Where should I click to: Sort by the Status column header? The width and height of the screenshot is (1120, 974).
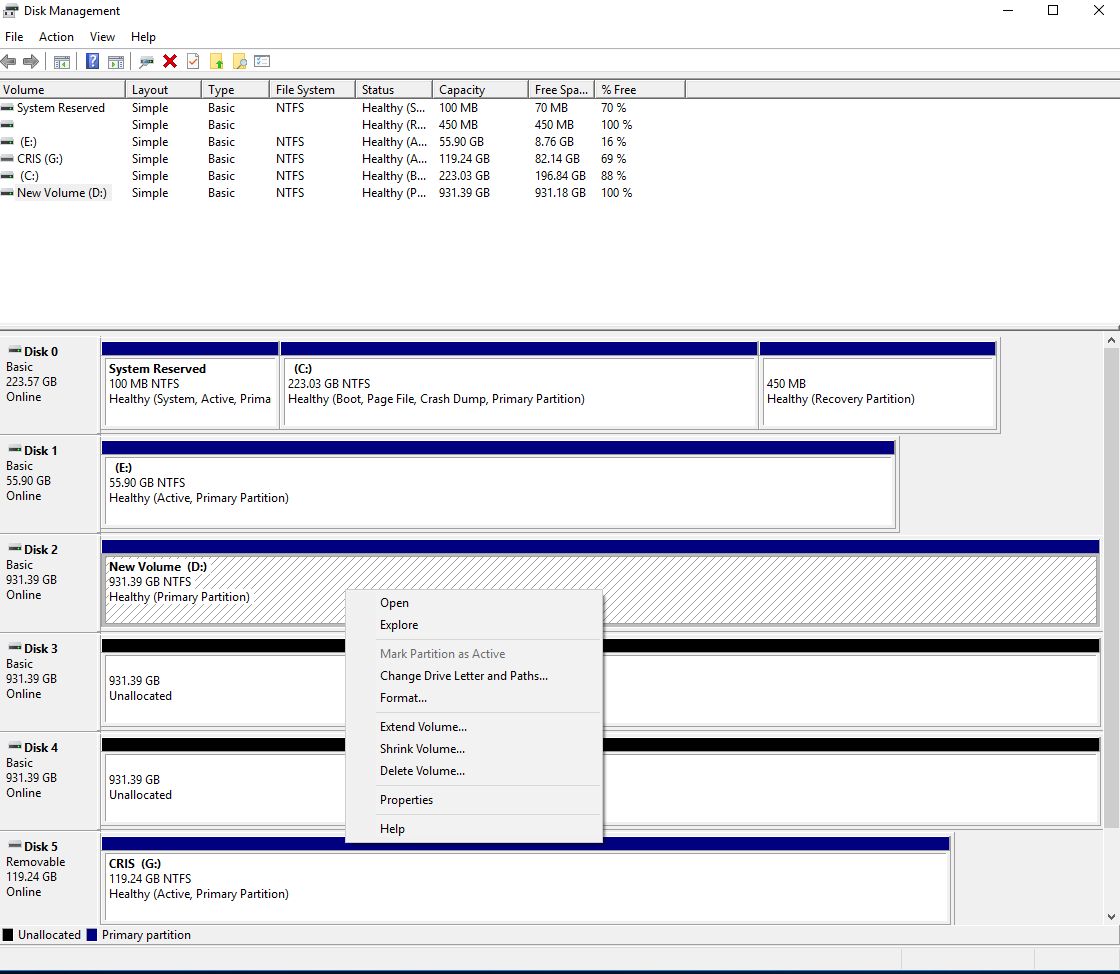[394, 89]
